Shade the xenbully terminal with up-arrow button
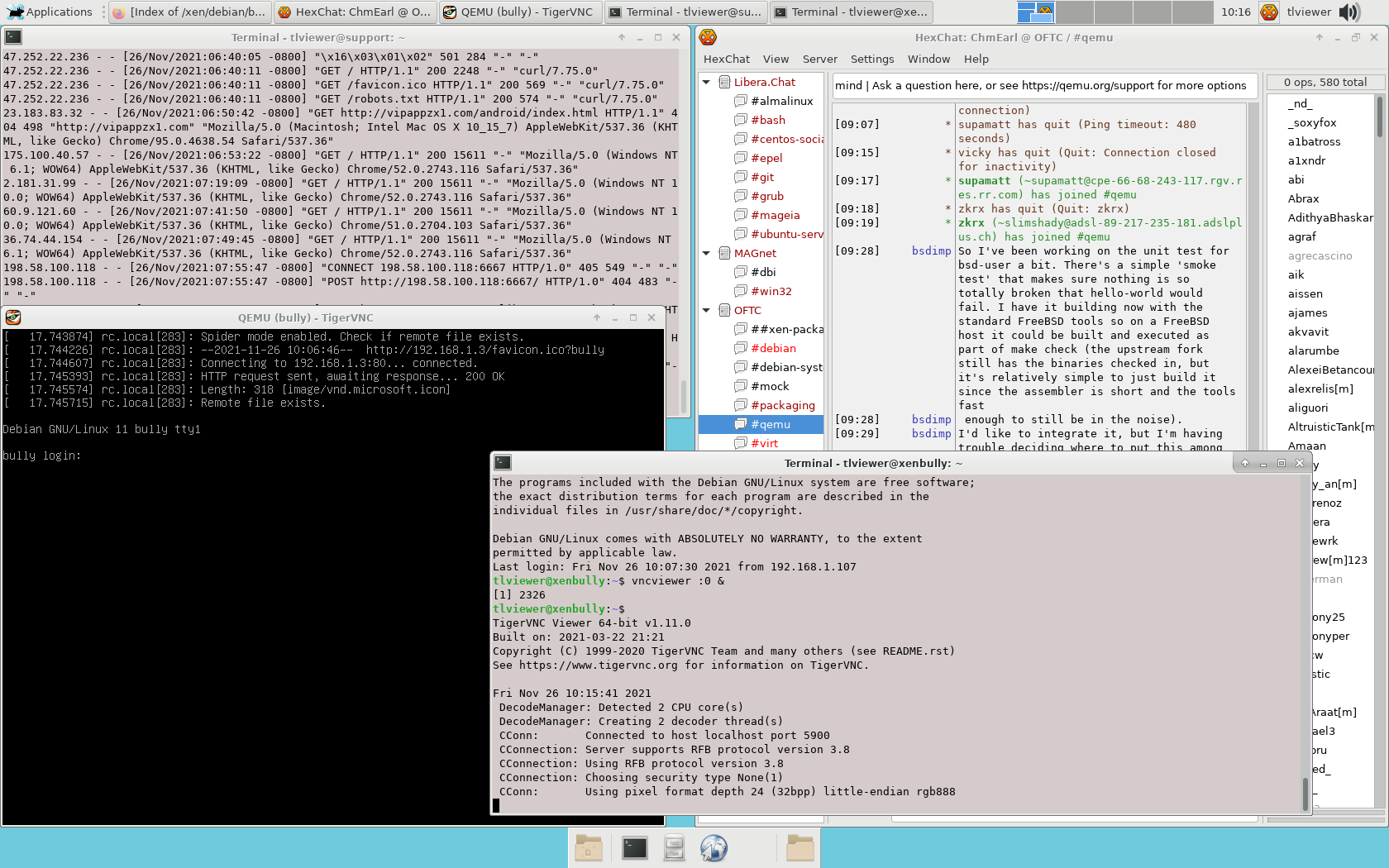 point(1245,463)
